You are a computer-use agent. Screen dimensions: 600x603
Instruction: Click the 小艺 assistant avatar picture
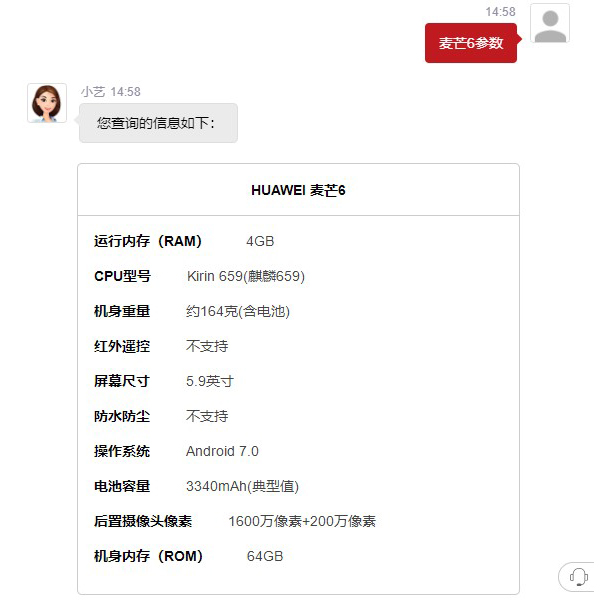(47, 103)
